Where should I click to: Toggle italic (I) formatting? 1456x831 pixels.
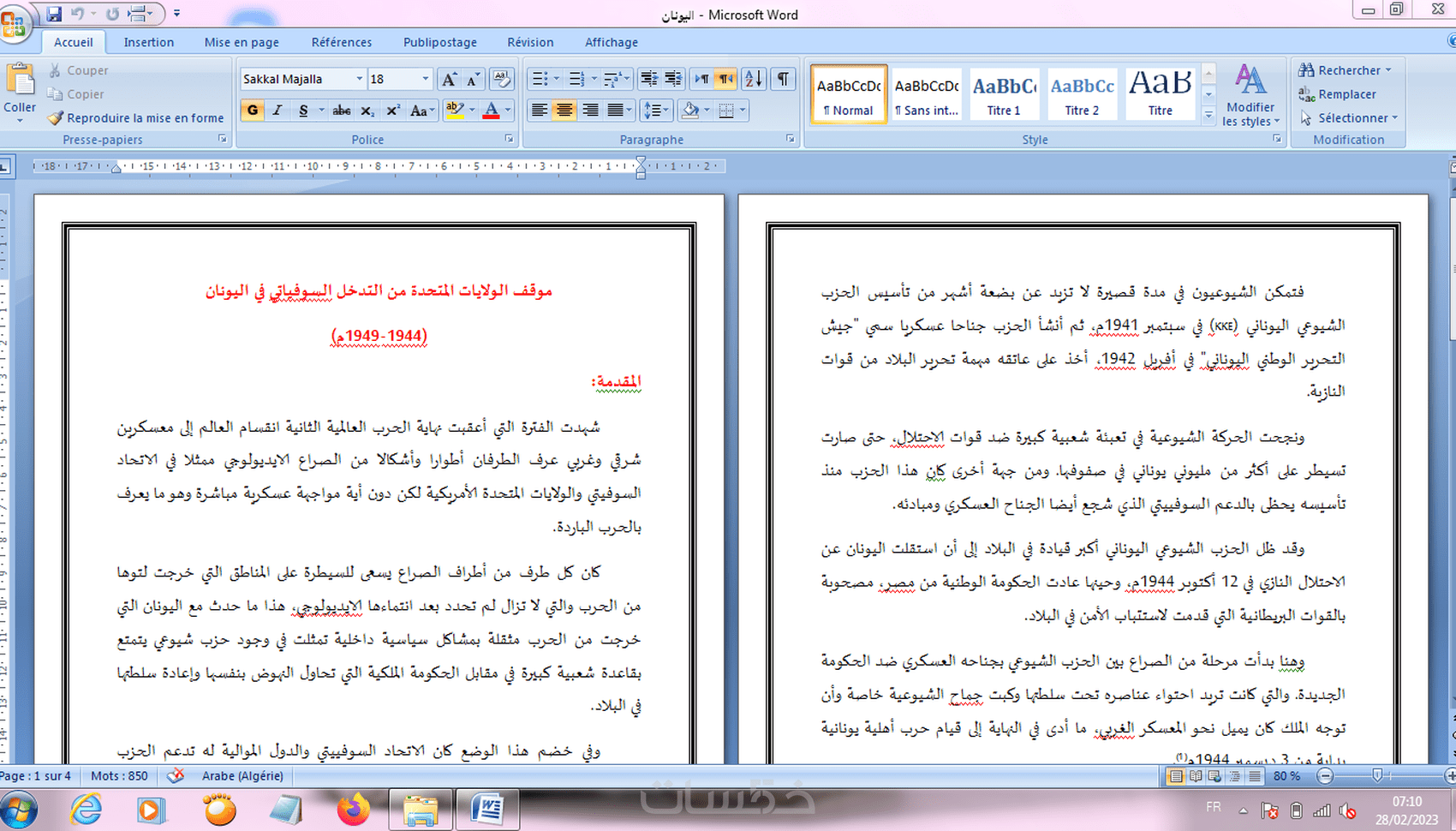(x=277, y=111)
